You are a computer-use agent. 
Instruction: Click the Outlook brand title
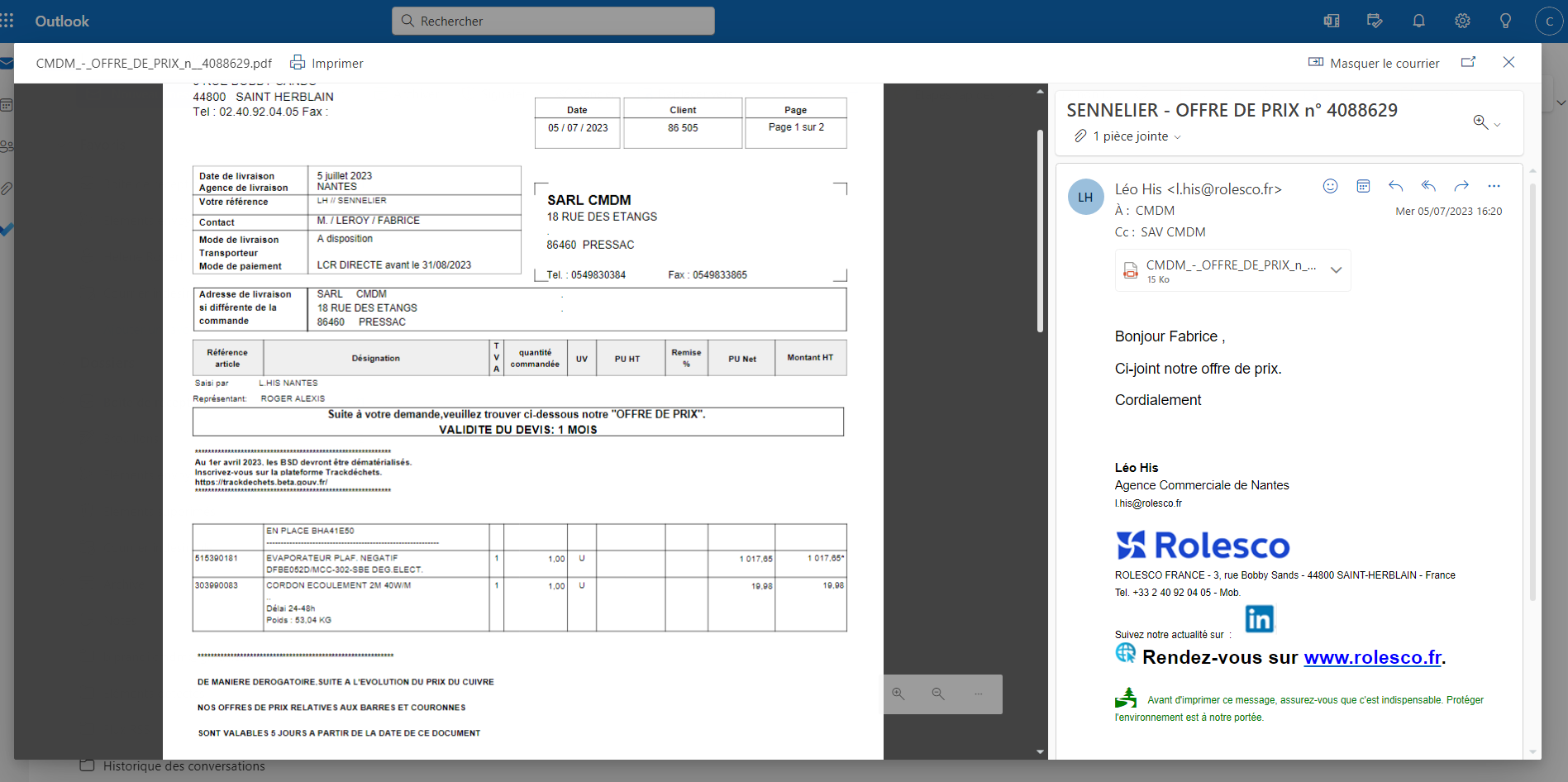tap(62, 21)
